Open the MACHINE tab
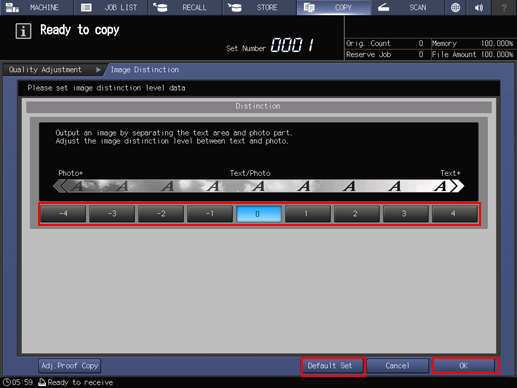 [x=36, y=7]
